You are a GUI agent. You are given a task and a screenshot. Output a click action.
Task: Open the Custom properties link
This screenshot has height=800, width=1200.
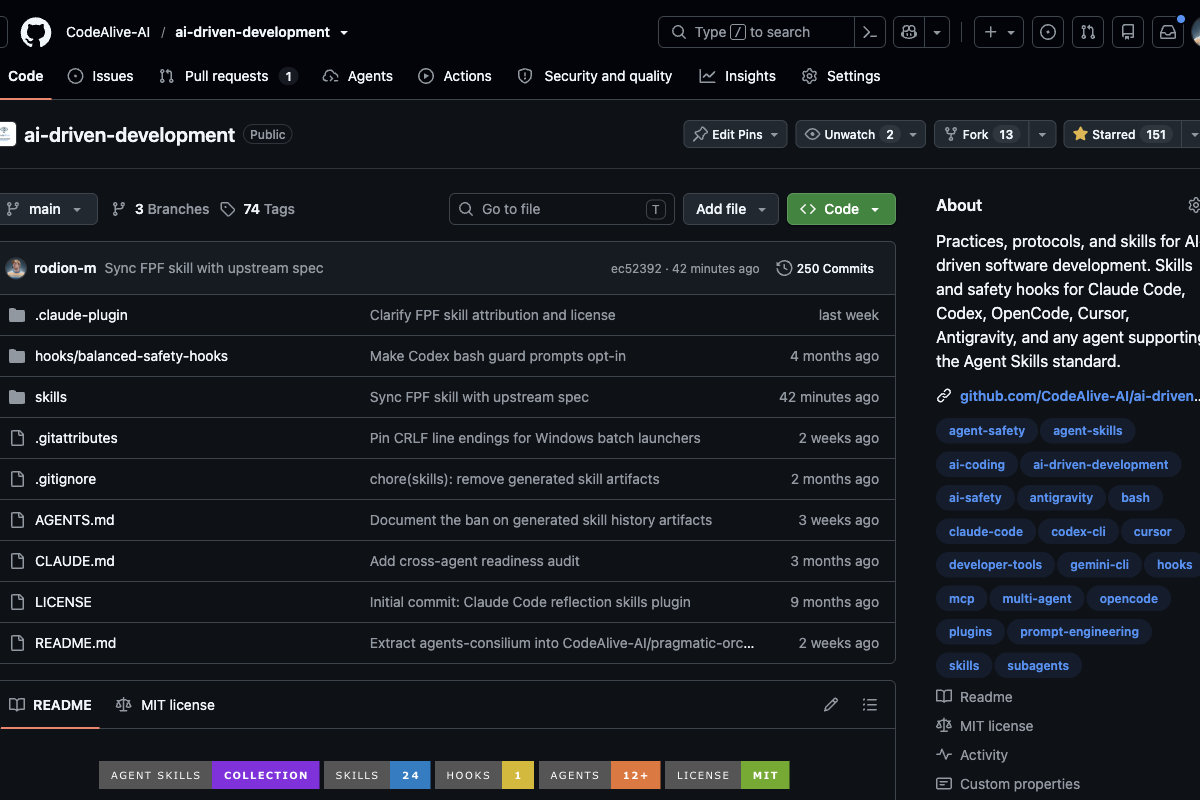tap(1008, 784)
